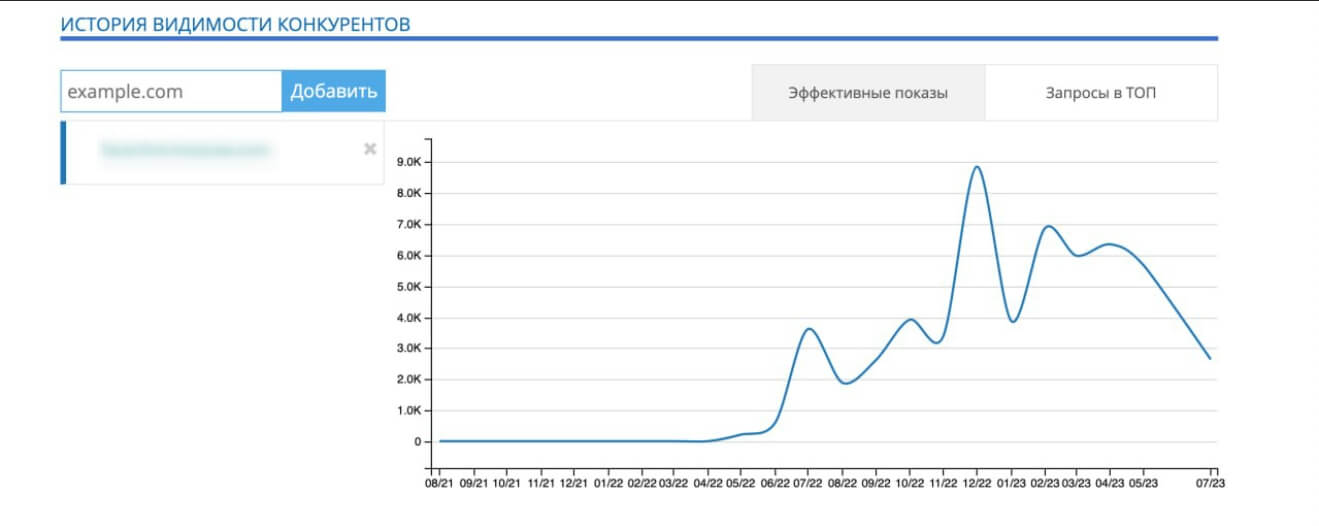Click the 12/22 x-axis label

tap(977, 483)
